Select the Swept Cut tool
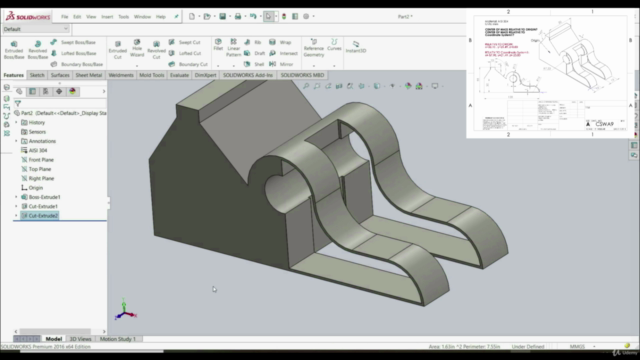 [x=184, y=42]
